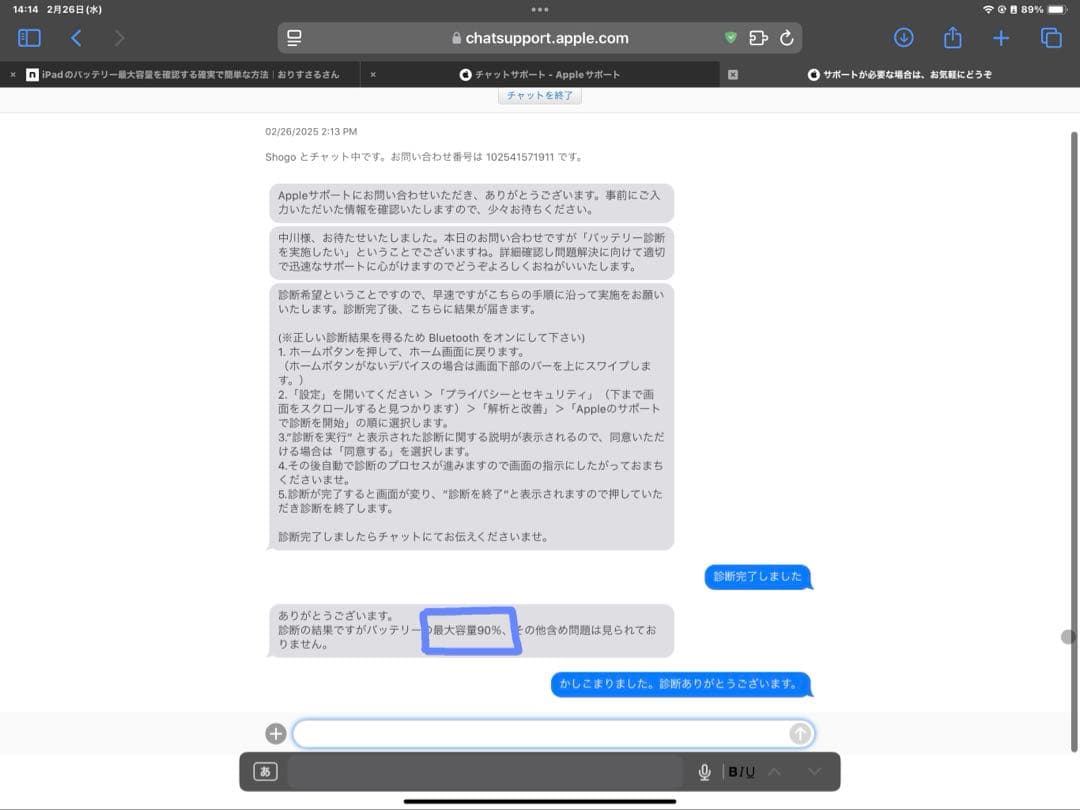Screen dimensions: 1080x810
Task: Open the downloads list
Action: coord(904,38)
